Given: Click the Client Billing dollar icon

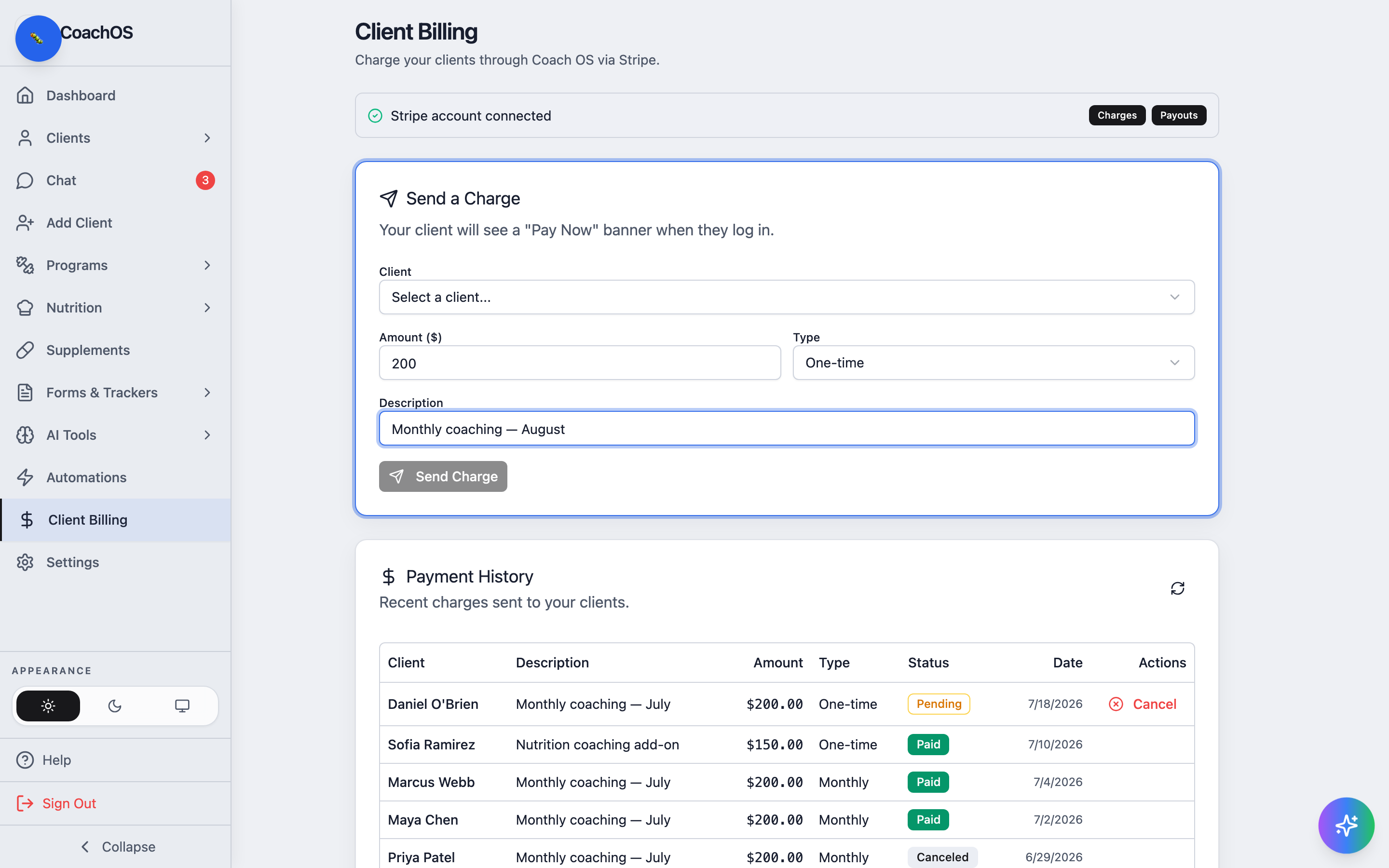Looking at the screenshot, I should 27,520.
